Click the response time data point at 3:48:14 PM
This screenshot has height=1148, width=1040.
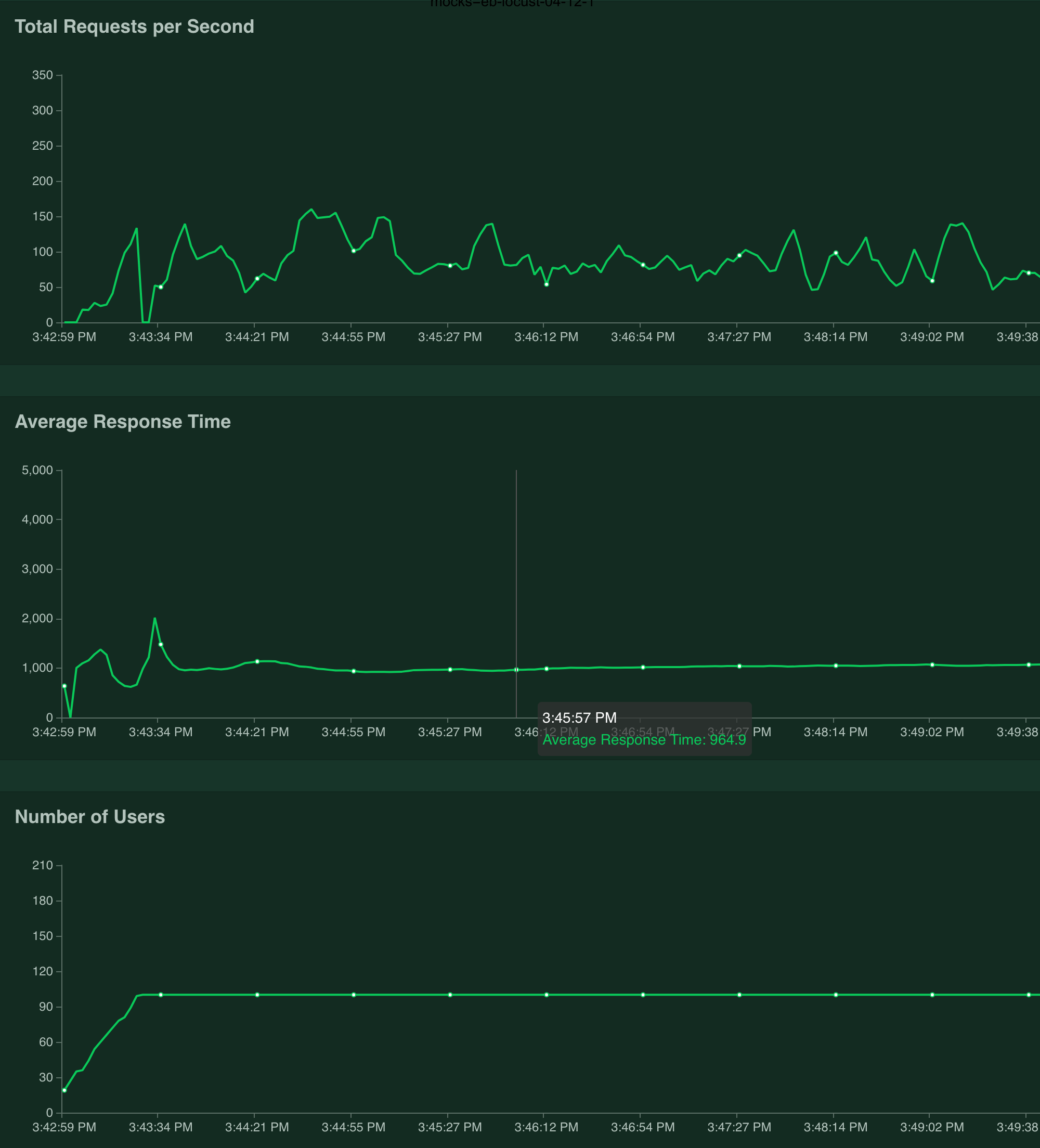(x=835, y=664)
